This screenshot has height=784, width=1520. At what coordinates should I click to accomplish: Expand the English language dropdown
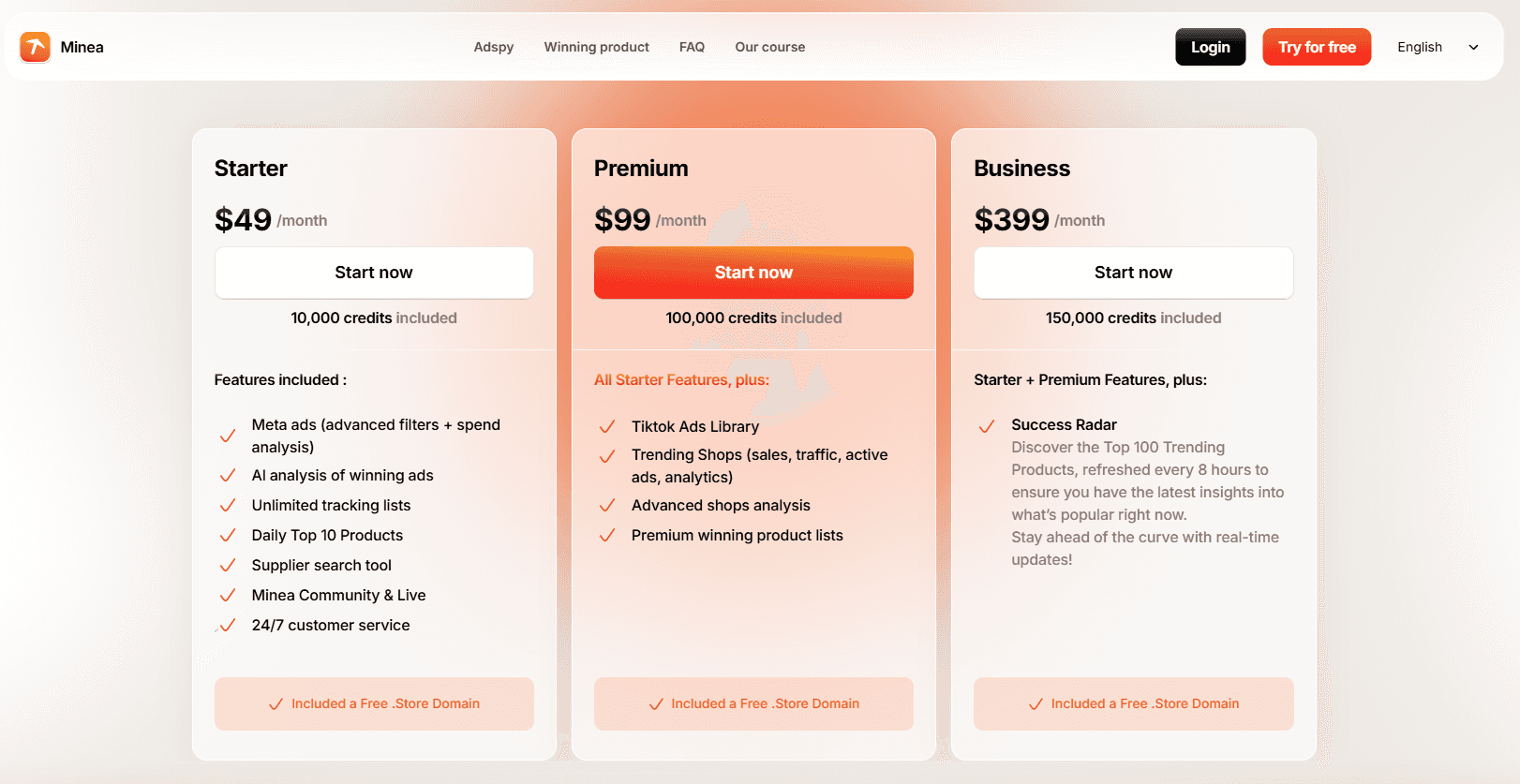click(1419, 47)
